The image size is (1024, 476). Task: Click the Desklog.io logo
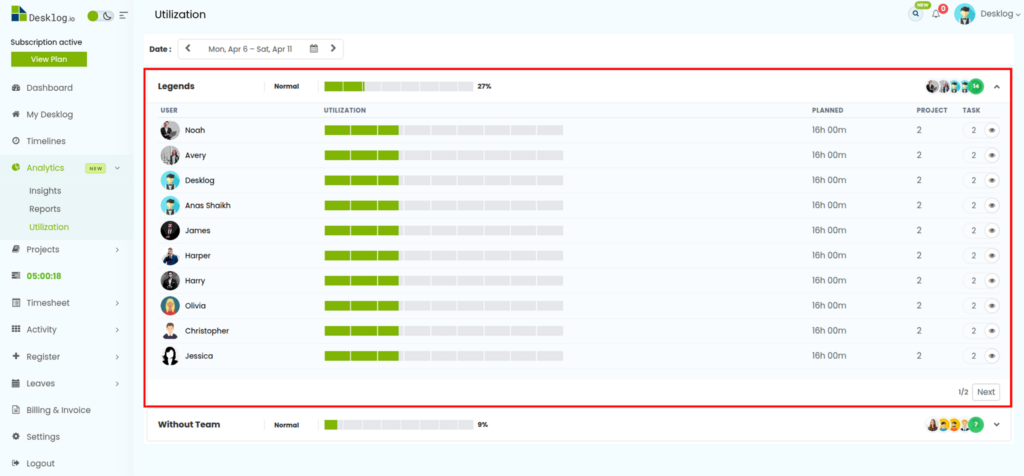pyautogui.click(x=43, y=15)
